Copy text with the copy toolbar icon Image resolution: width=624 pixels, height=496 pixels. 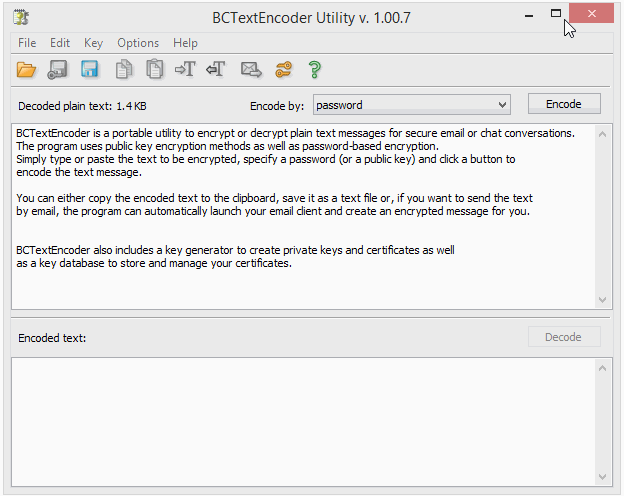tap(124, 69)
